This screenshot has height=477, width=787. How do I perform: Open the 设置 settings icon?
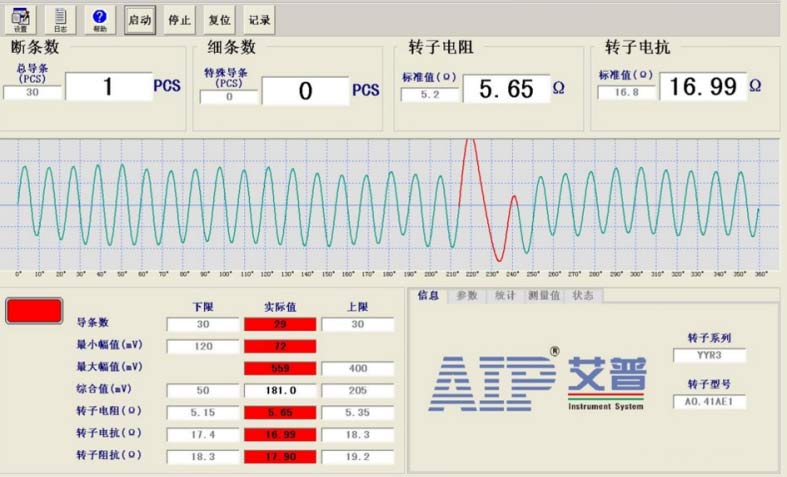pyautogui.click(x=20, y=19)
